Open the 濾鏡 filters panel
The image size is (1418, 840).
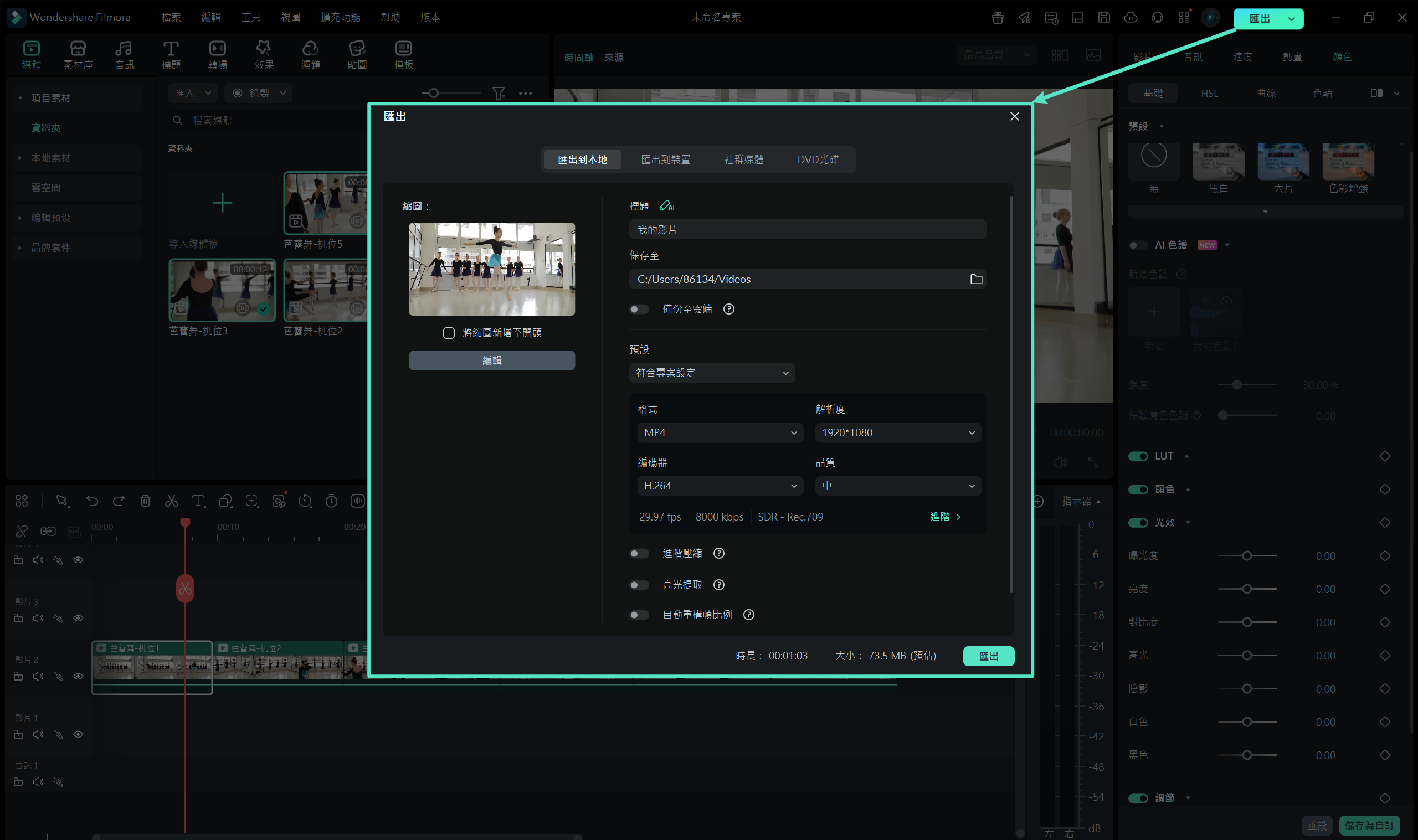310,55
